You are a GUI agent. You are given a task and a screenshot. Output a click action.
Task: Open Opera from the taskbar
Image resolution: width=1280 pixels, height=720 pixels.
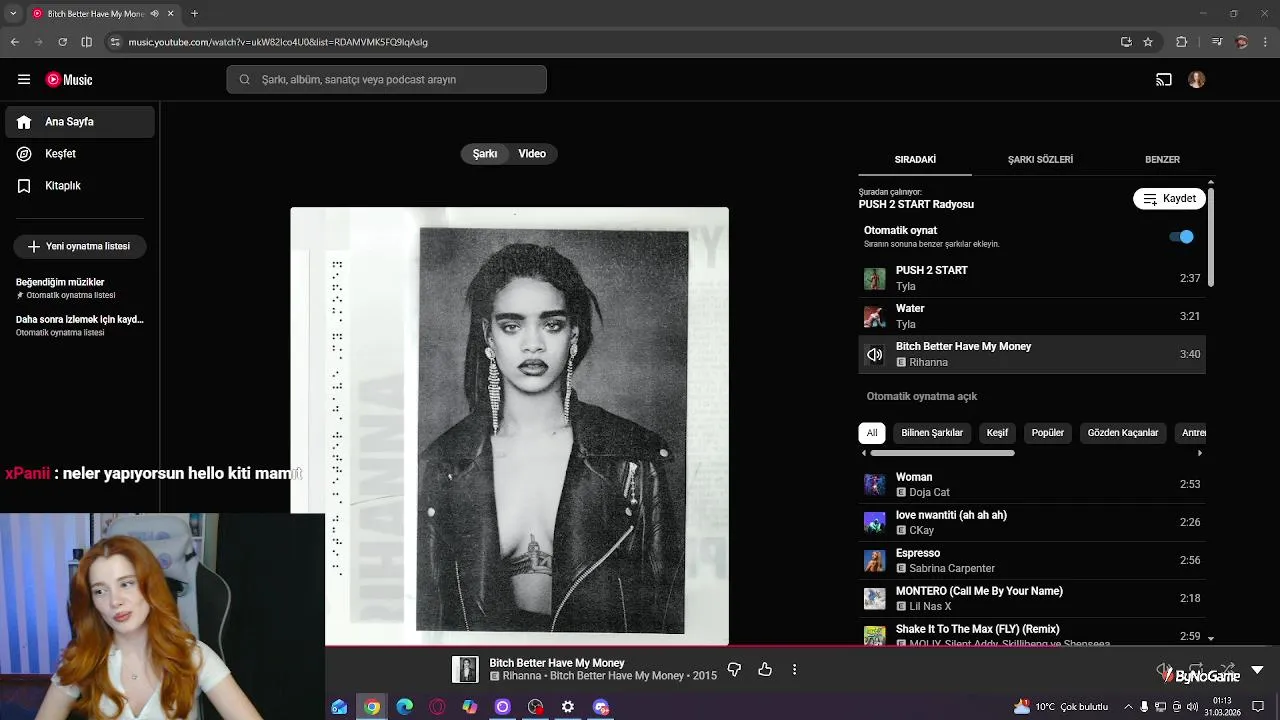437,707
